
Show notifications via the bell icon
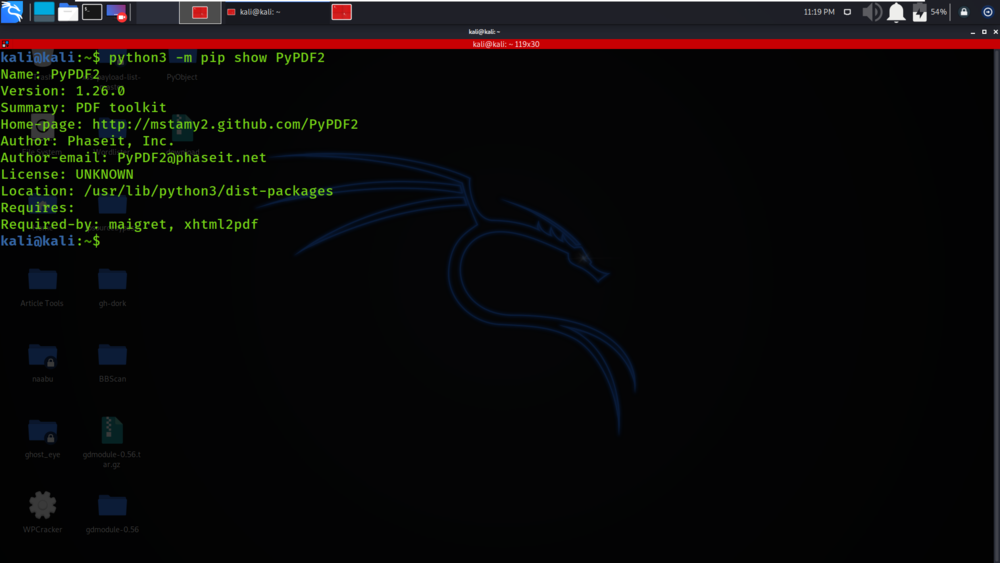tap(896, 12)
